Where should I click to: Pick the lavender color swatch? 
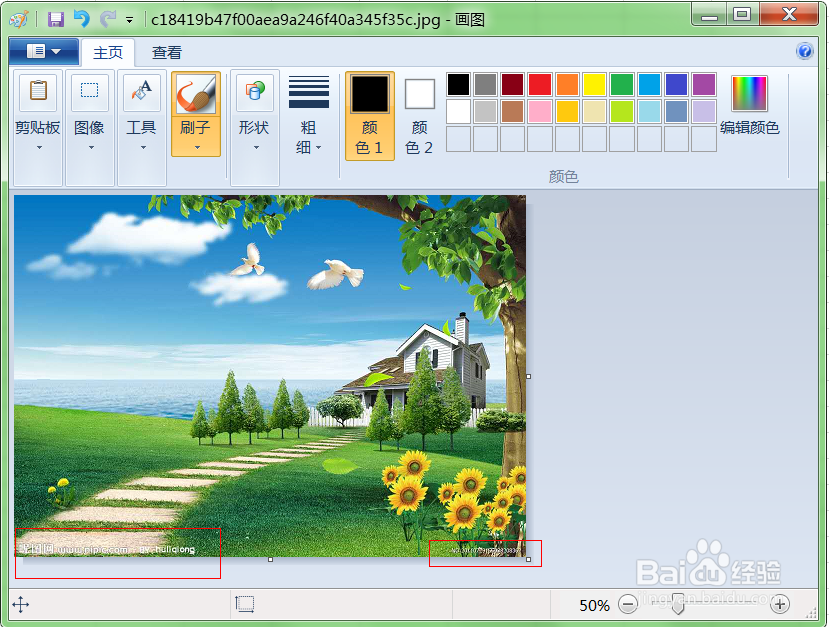pos(704,112)
